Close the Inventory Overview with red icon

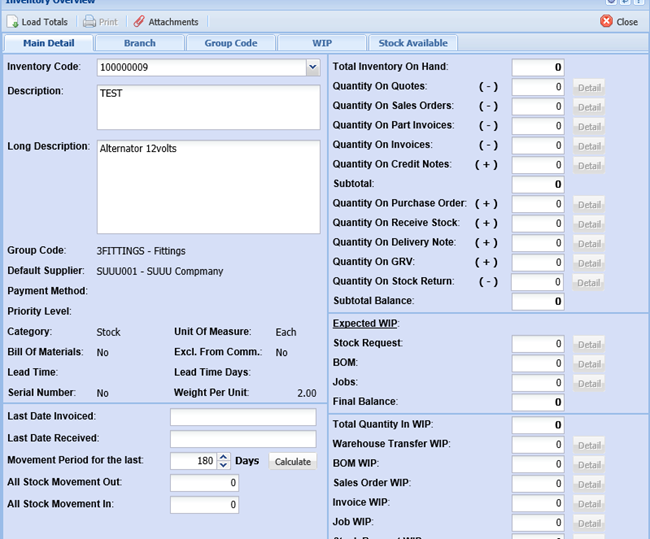tap(606, 22)
